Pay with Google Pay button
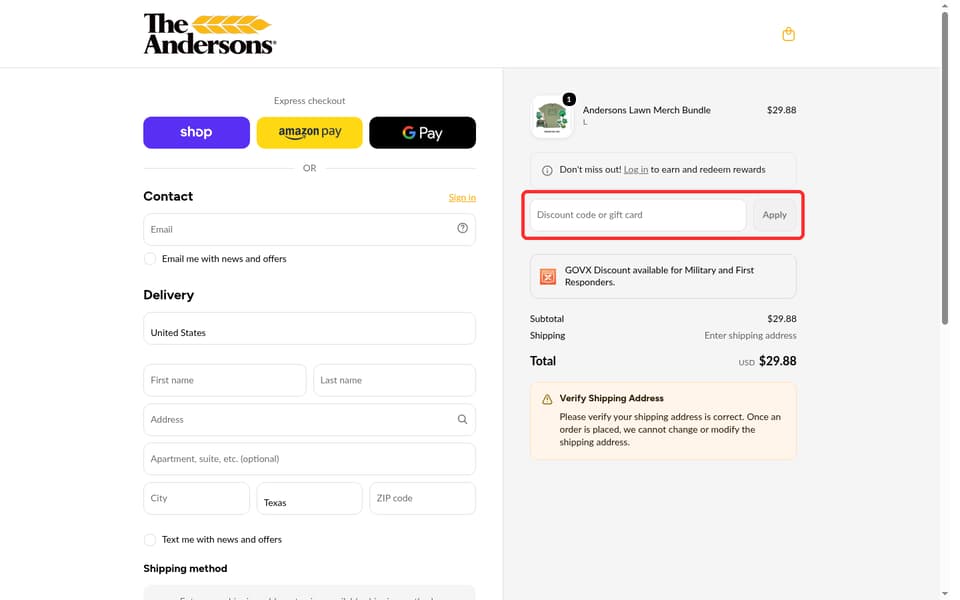Screen dimensions: 960x600 tap(422, 132)
